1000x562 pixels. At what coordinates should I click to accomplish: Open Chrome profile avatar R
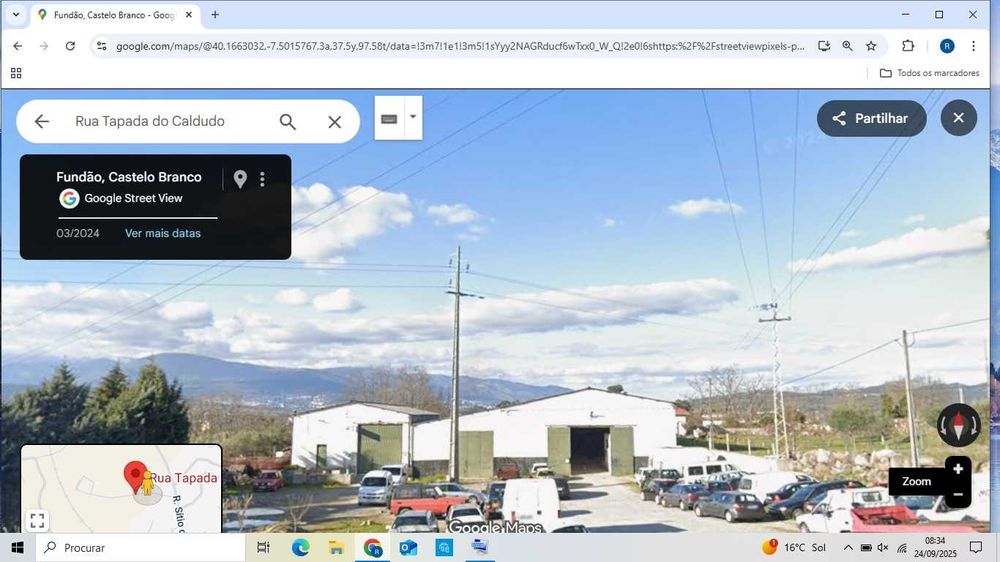[947, 46]
